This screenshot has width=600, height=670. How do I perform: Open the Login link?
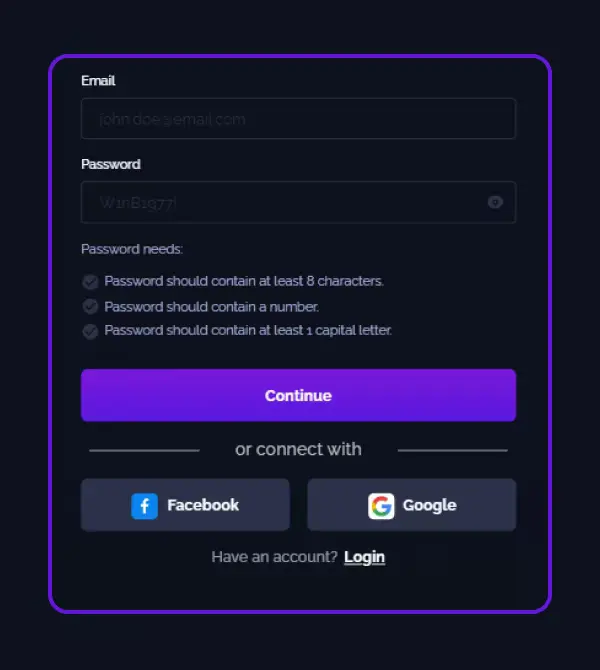365,557
